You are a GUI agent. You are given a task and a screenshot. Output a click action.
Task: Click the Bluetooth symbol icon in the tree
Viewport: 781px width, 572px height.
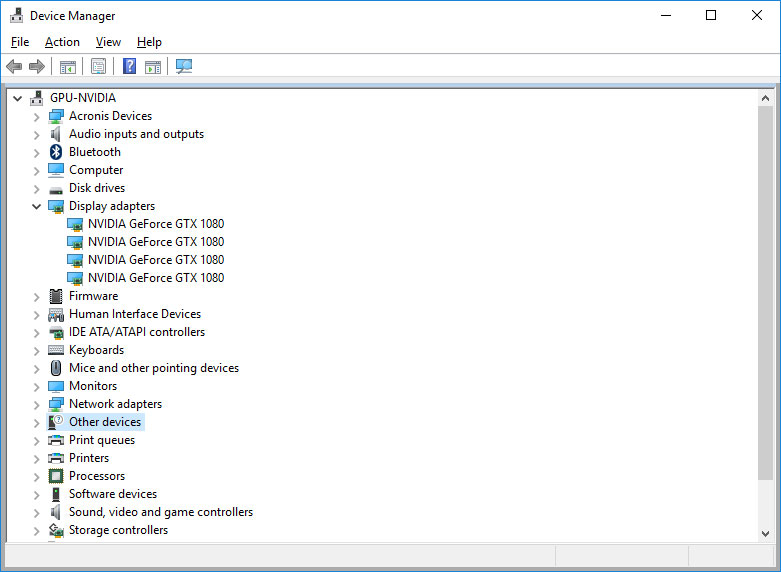(x=56, y=152)
